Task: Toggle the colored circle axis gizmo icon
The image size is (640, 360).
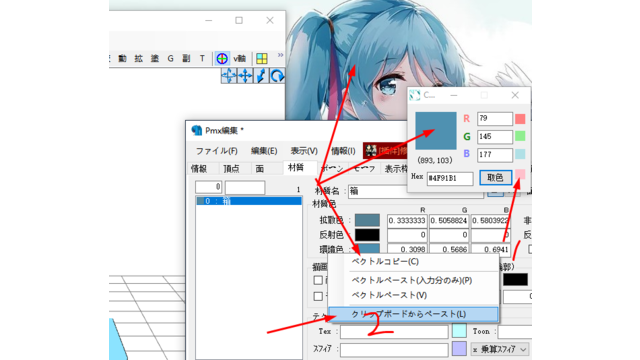Action: click(222, 58)
